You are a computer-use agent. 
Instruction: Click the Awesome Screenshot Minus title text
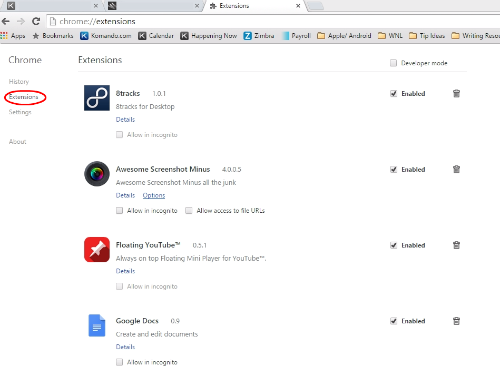coord(163,169)
